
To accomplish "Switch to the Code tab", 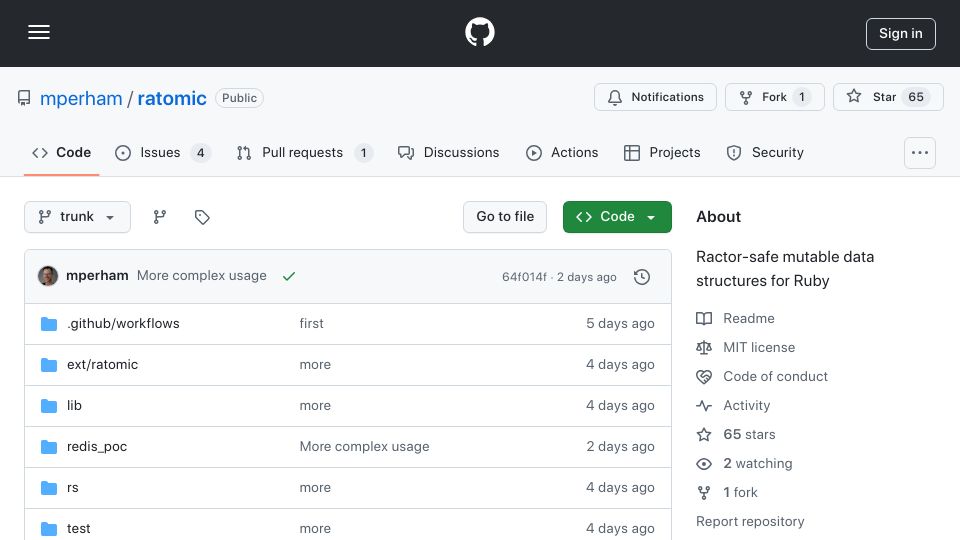I will [61, 152].
